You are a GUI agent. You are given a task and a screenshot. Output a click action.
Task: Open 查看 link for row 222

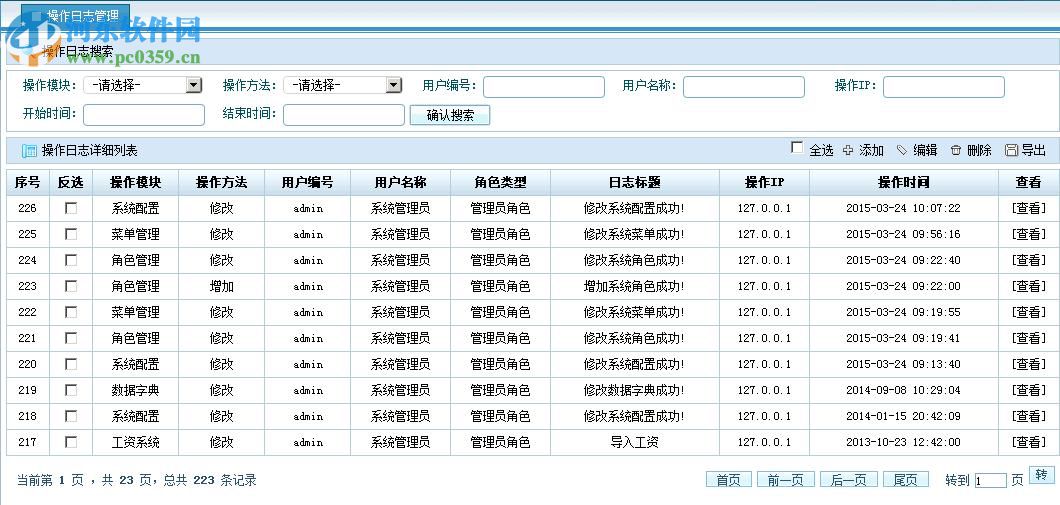tap(1028, 312)
